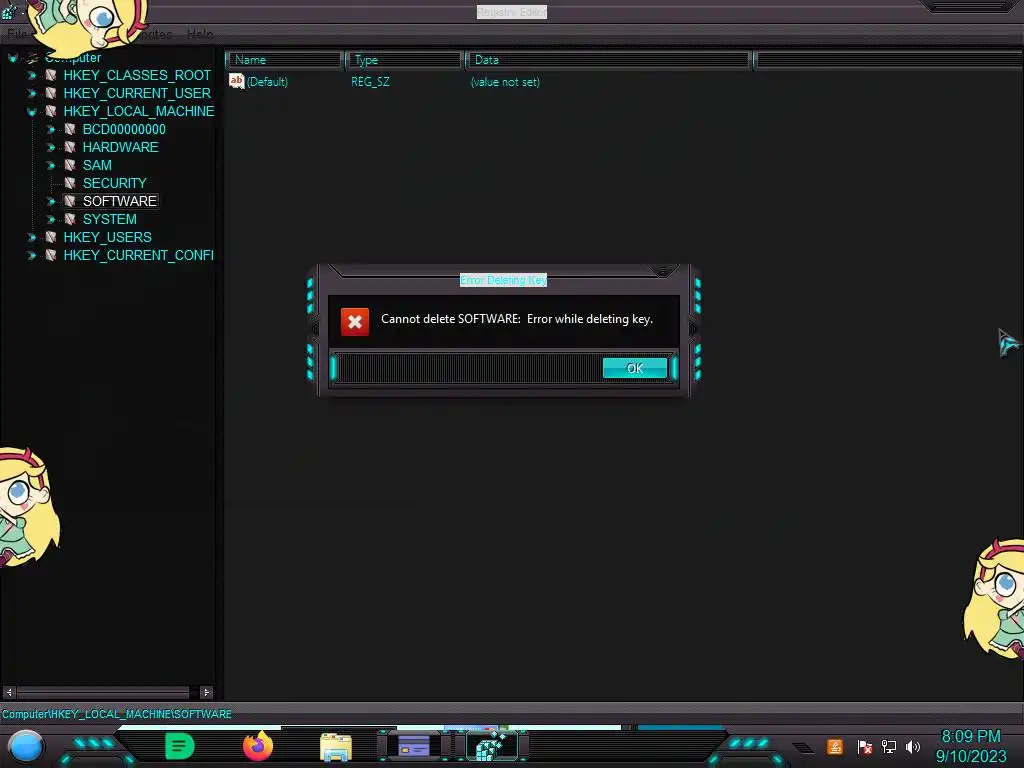Click the HKEY_CURRENT_CONFIG key folder icon
The height and width of the screenshot is (768, 1024).
[x=50, y=255]
